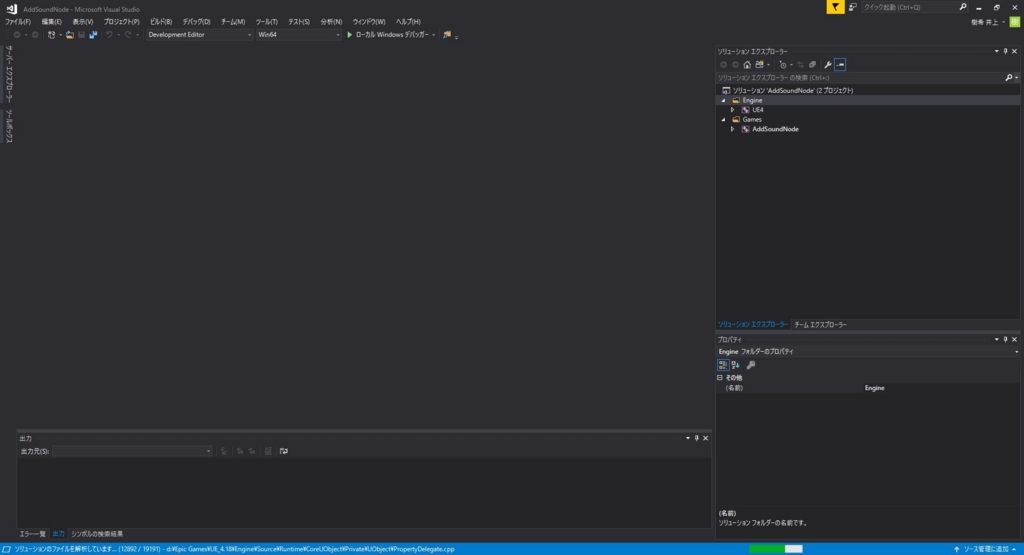Click the Save icon in toolbar
Screen dimensions: 1024x555
[82, 35]
